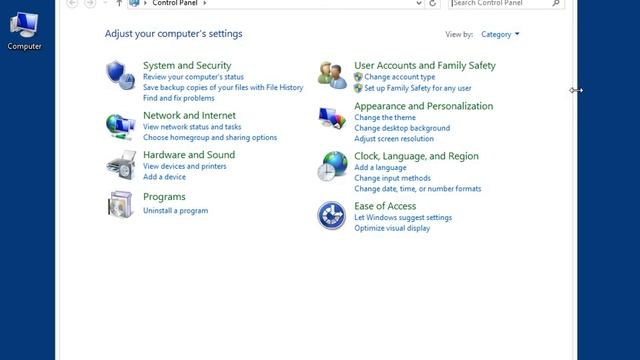
Task: Open System and Security category
Action: coord(187,65)
